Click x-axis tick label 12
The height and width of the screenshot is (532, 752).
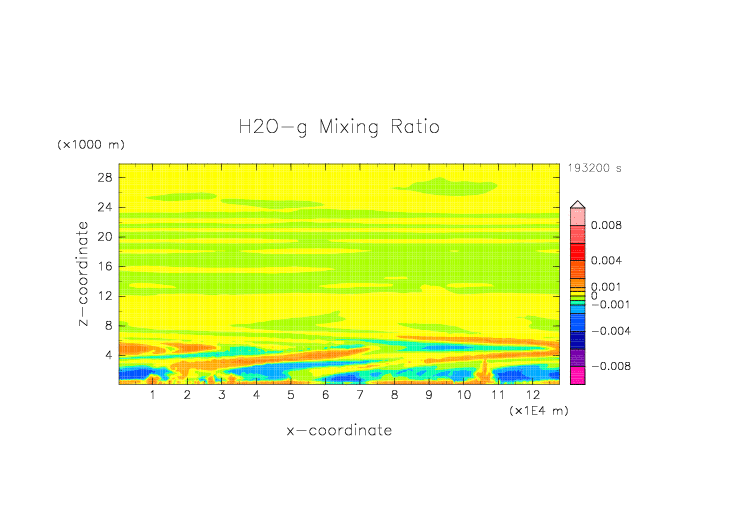point(532,396)
